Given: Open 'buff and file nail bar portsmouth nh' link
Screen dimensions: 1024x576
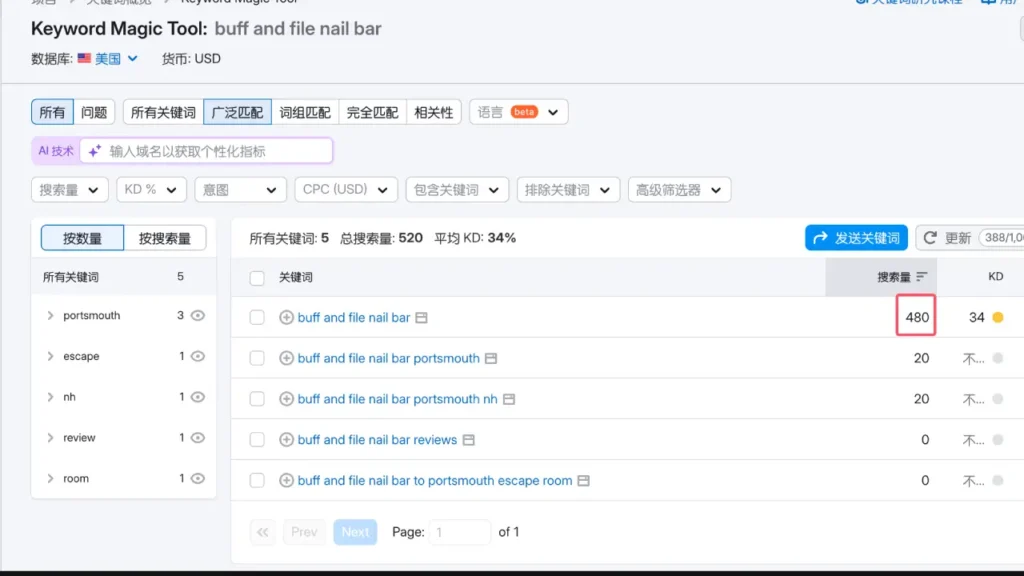Looking at the screenshot, I should (398, 399).
